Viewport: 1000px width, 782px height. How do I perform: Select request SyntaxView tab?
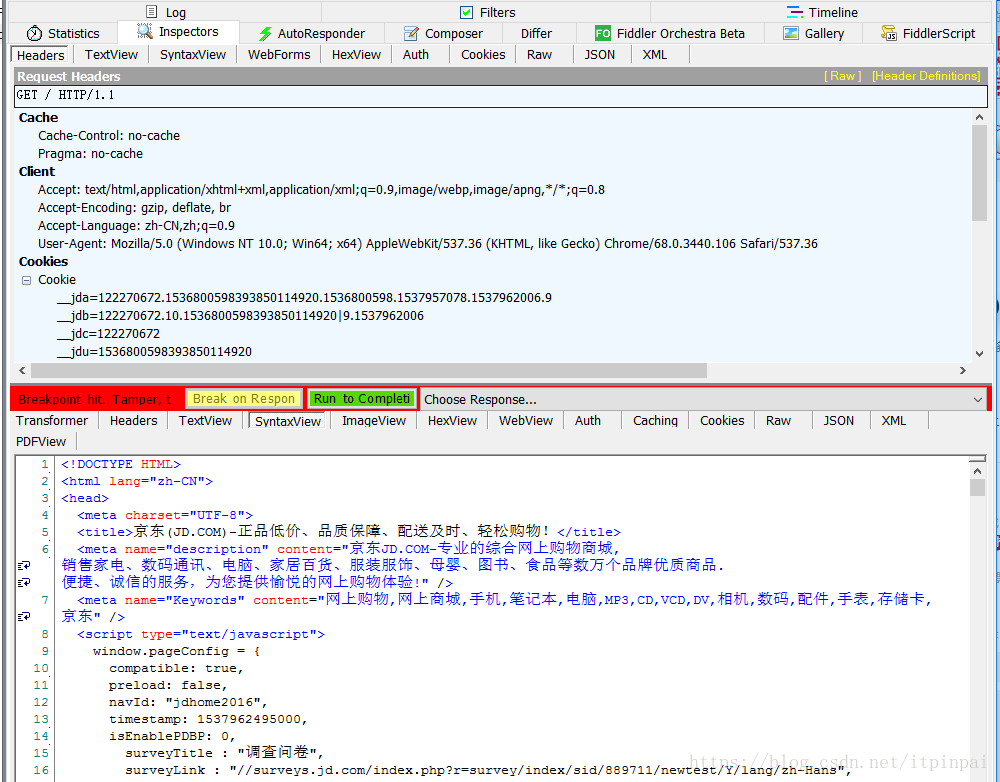pyautogui.click(x=193, y=55)
